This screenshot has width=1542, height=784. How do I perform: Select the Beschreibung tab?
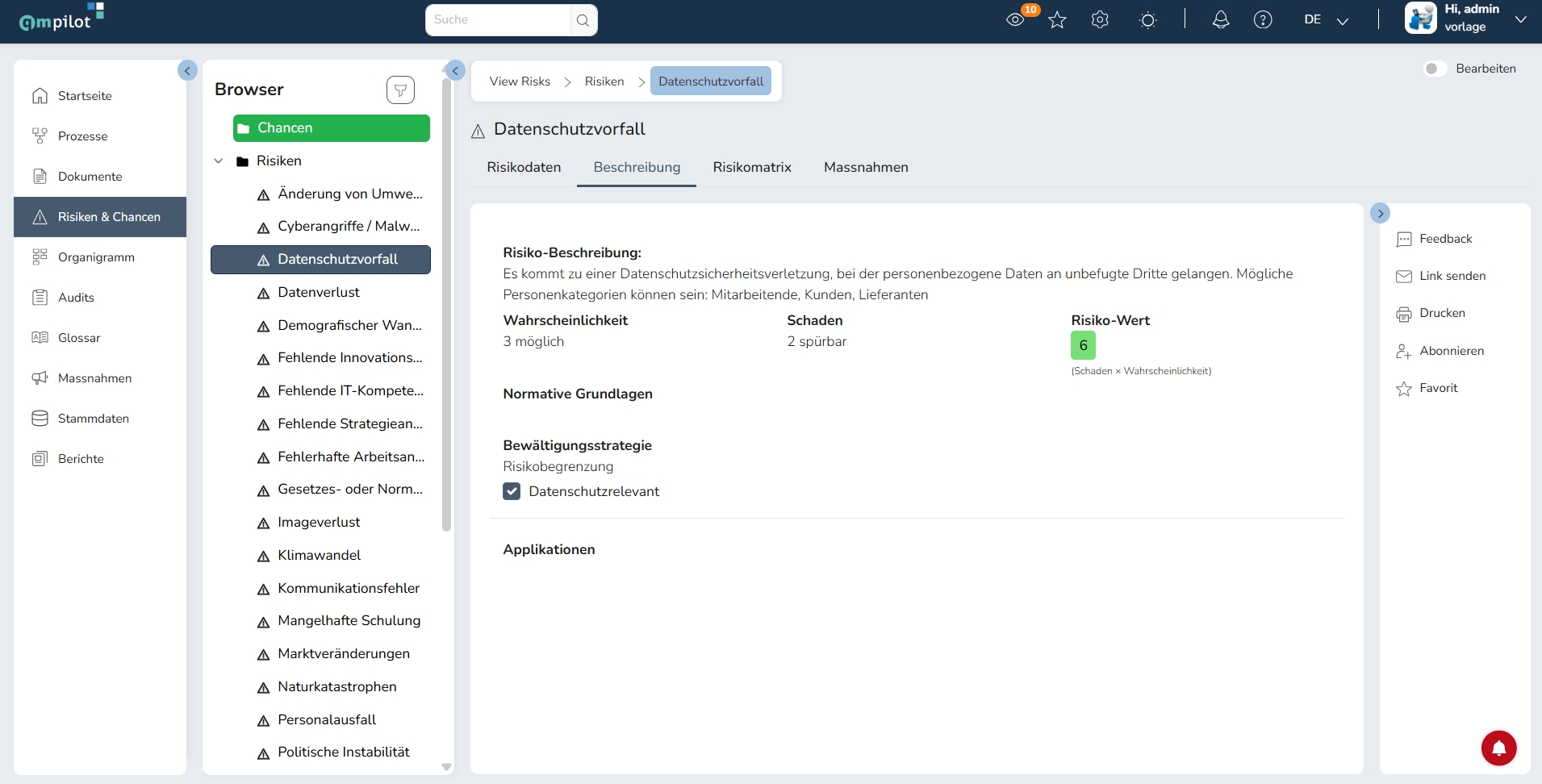point(637,167)
